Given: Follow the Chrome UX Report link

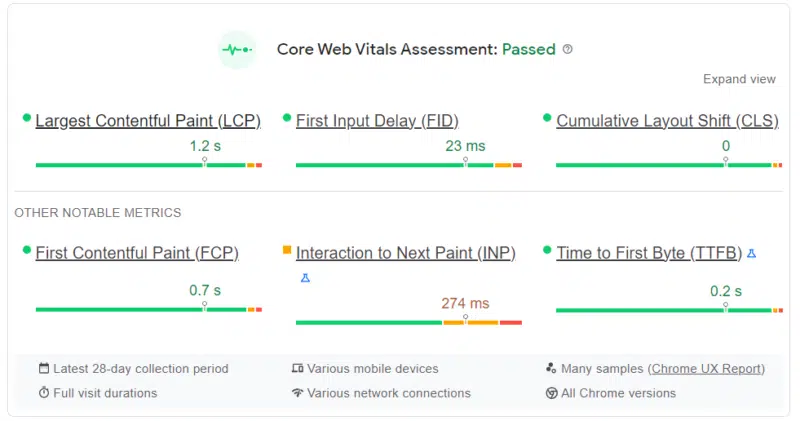Looking at the screenshot, I should [707, 369].
